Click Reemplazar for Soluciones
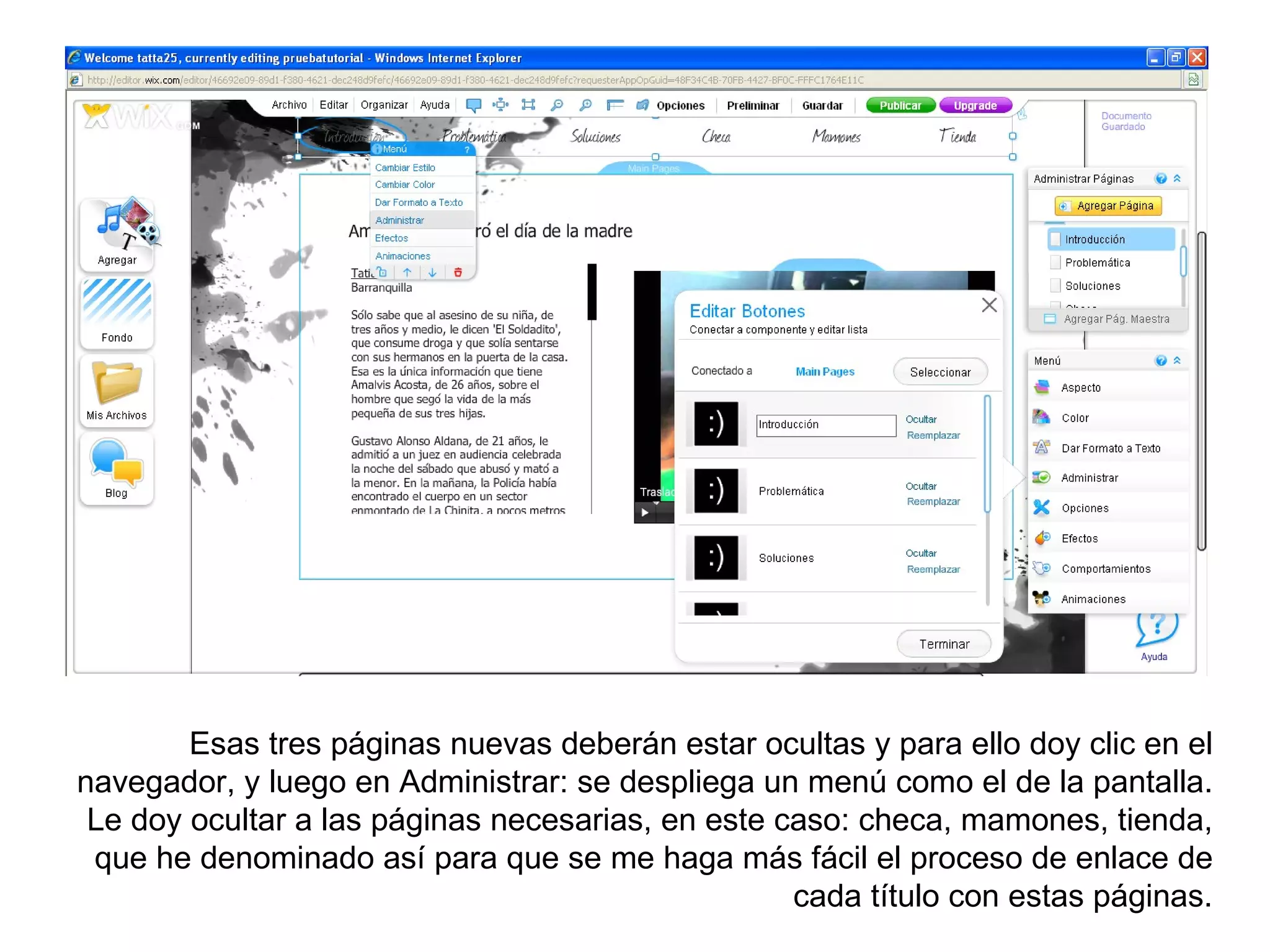Screen dimensions: 1270x952 [x=933, y=569]
